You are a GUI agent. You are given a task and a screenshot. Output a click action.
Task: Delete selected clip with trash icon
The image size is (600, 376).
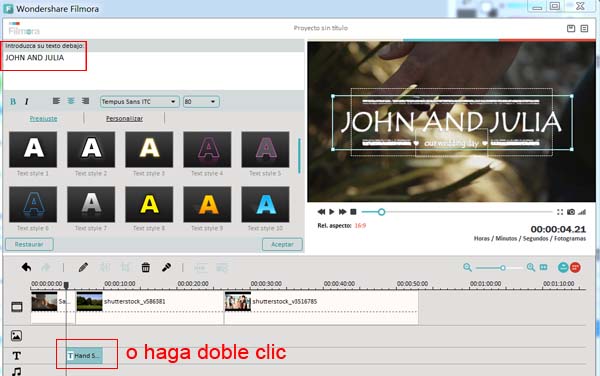click(x=145, y=267)
